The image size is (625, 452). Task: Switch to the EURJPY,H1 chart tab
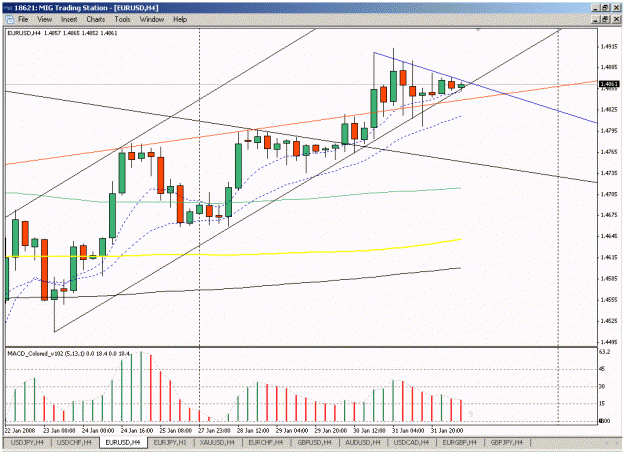click(x=170, y=442)
